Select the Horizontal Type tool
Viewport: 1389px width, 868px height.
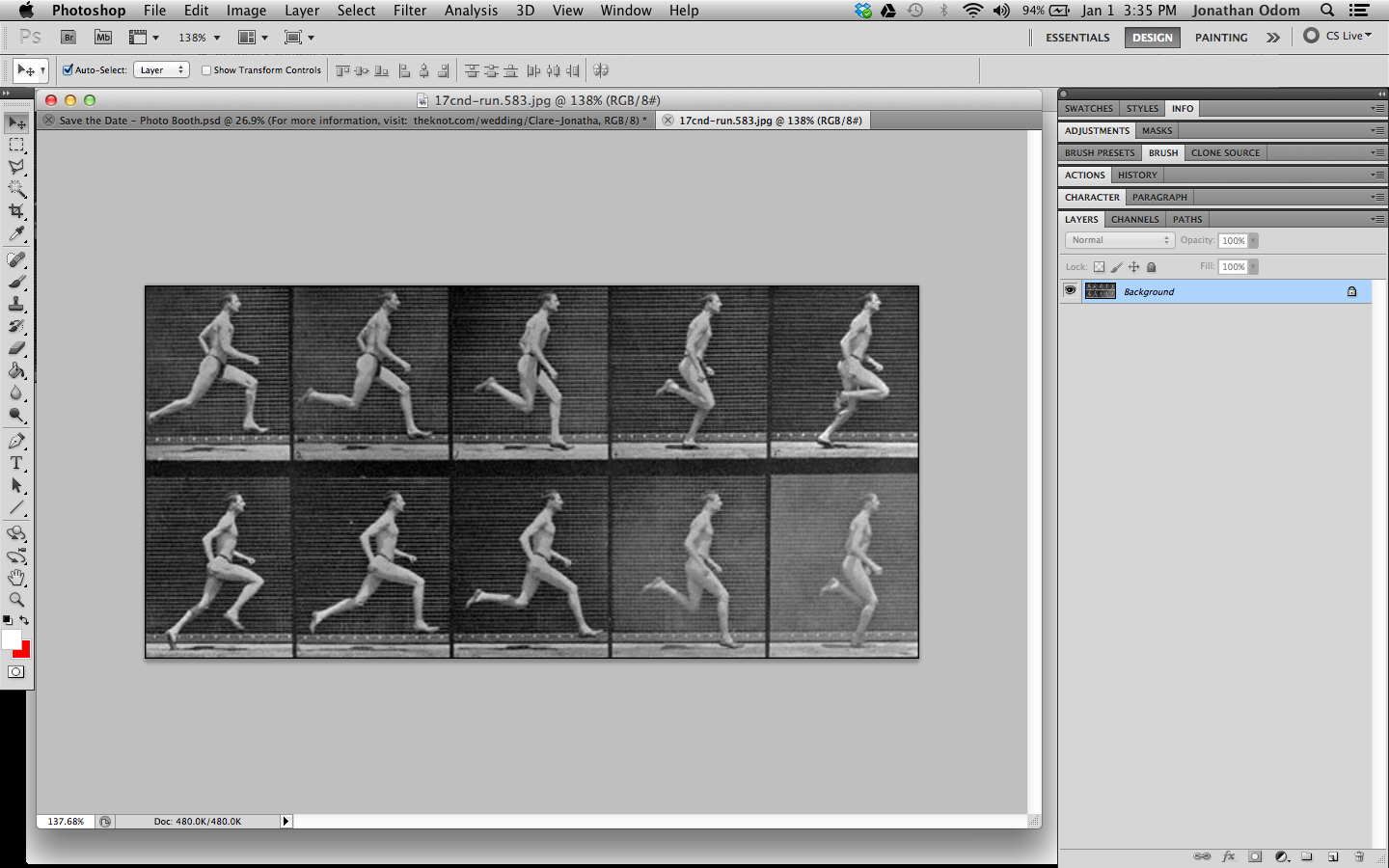[16, 463]
